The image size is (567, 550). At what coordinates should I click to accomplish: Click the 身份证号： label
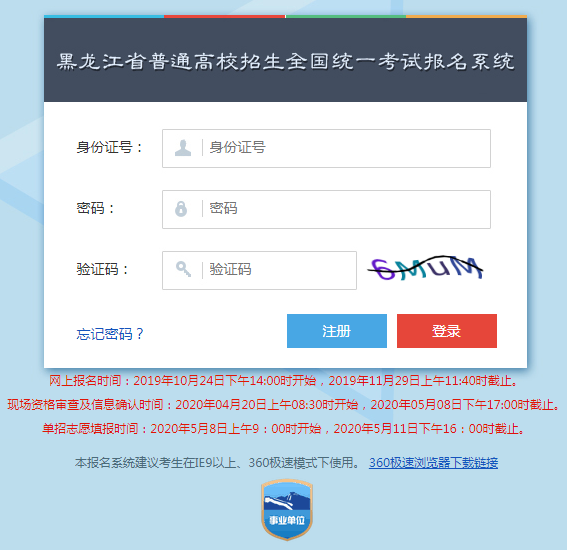click(x=110, y=148)
